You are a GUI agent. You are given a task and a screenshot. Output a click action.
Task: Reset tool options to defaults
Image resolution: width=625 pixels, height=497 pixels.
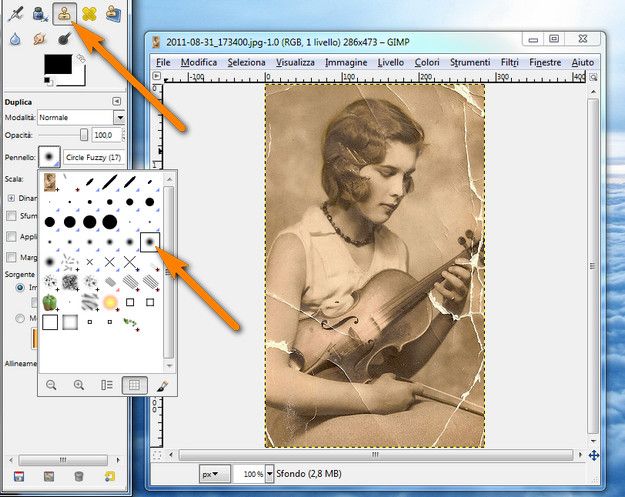pyautogui.click(x=110, y=476)
